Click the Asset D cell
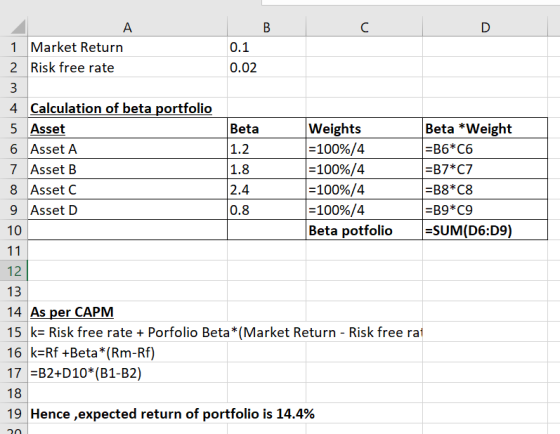 [128, 210]
